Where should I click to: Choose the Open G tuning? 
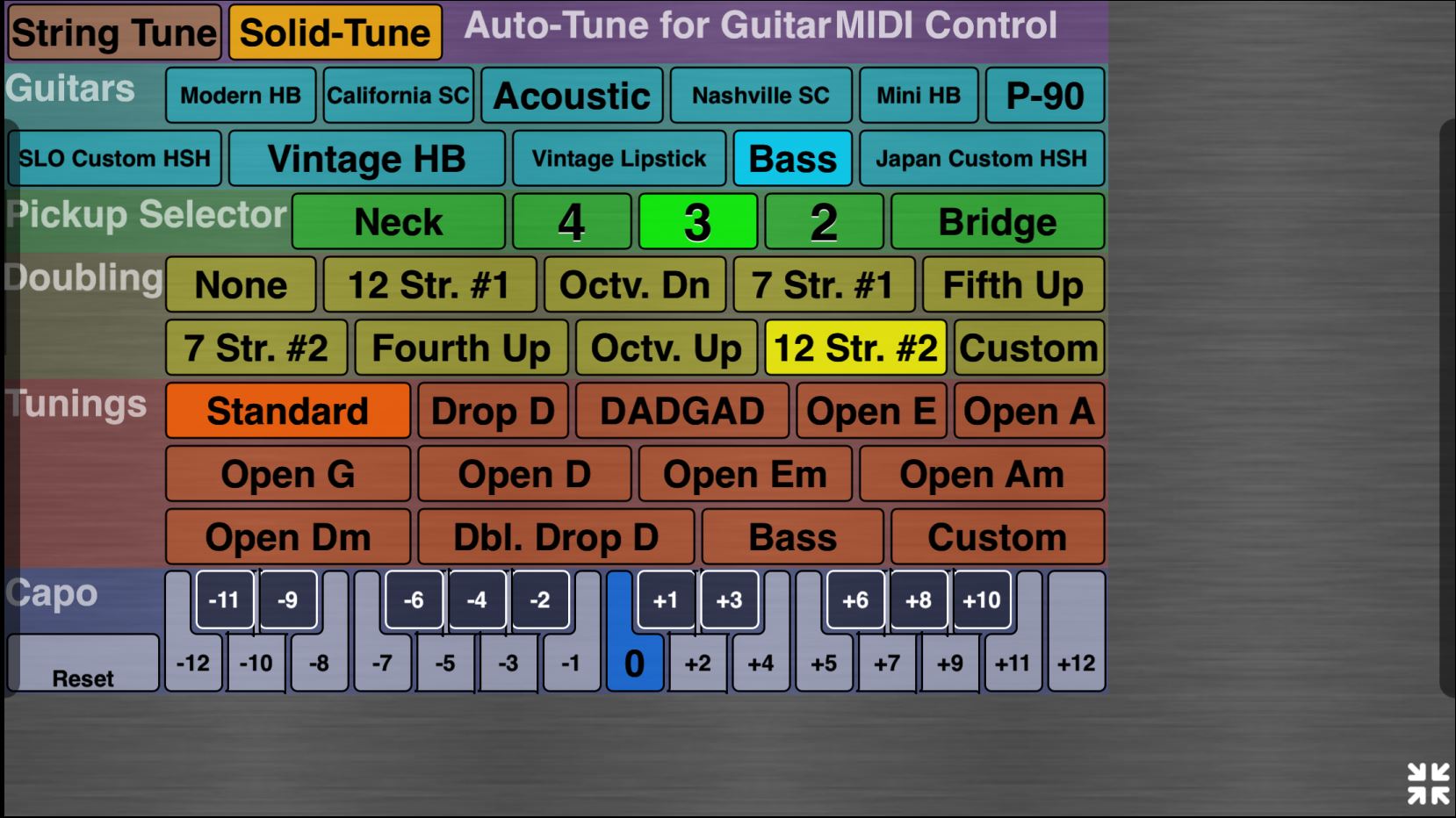(x=288, y=474)
